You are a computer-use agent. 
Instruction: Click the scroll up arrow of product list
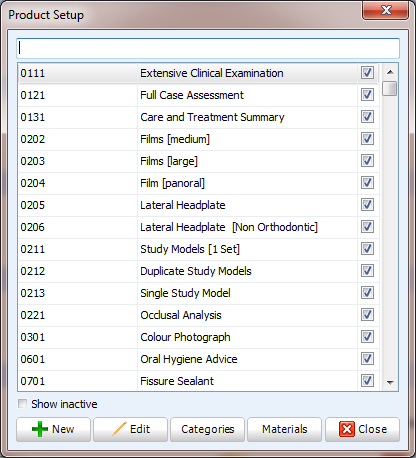tap(390, 72)
